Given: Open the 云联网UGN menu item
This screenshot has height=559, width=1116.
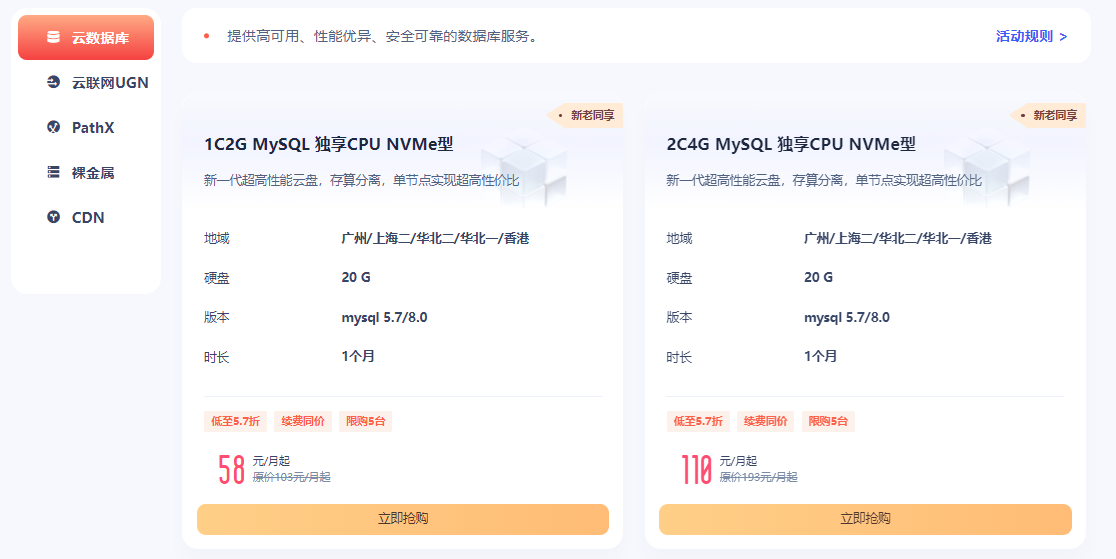Looking at the screenshot, I should pyautogui.click(x=110, y=83).
